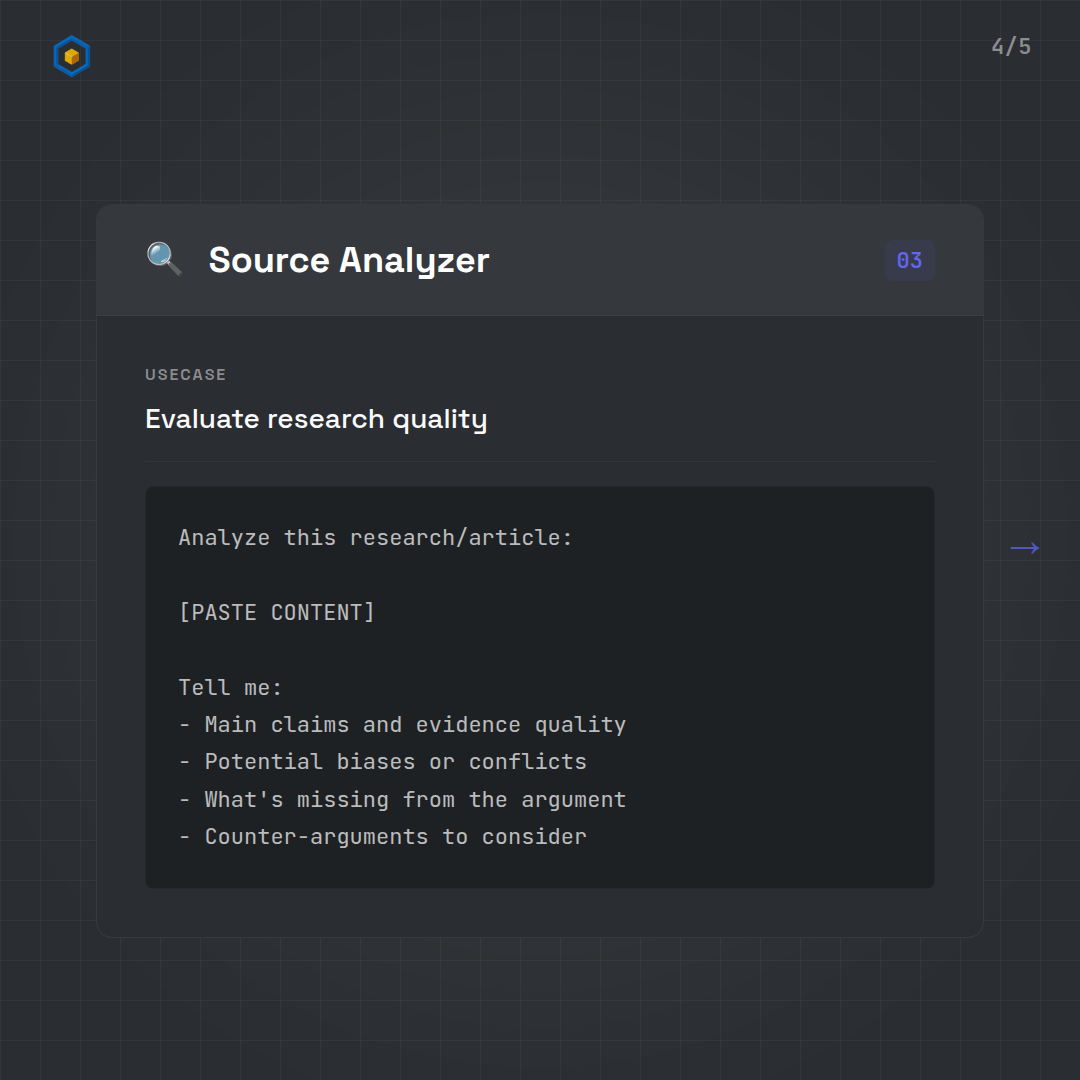Screen dimensions: 1080x1080
Task: Select the Evaluate research quality heading
Action: tap(316, 419)
